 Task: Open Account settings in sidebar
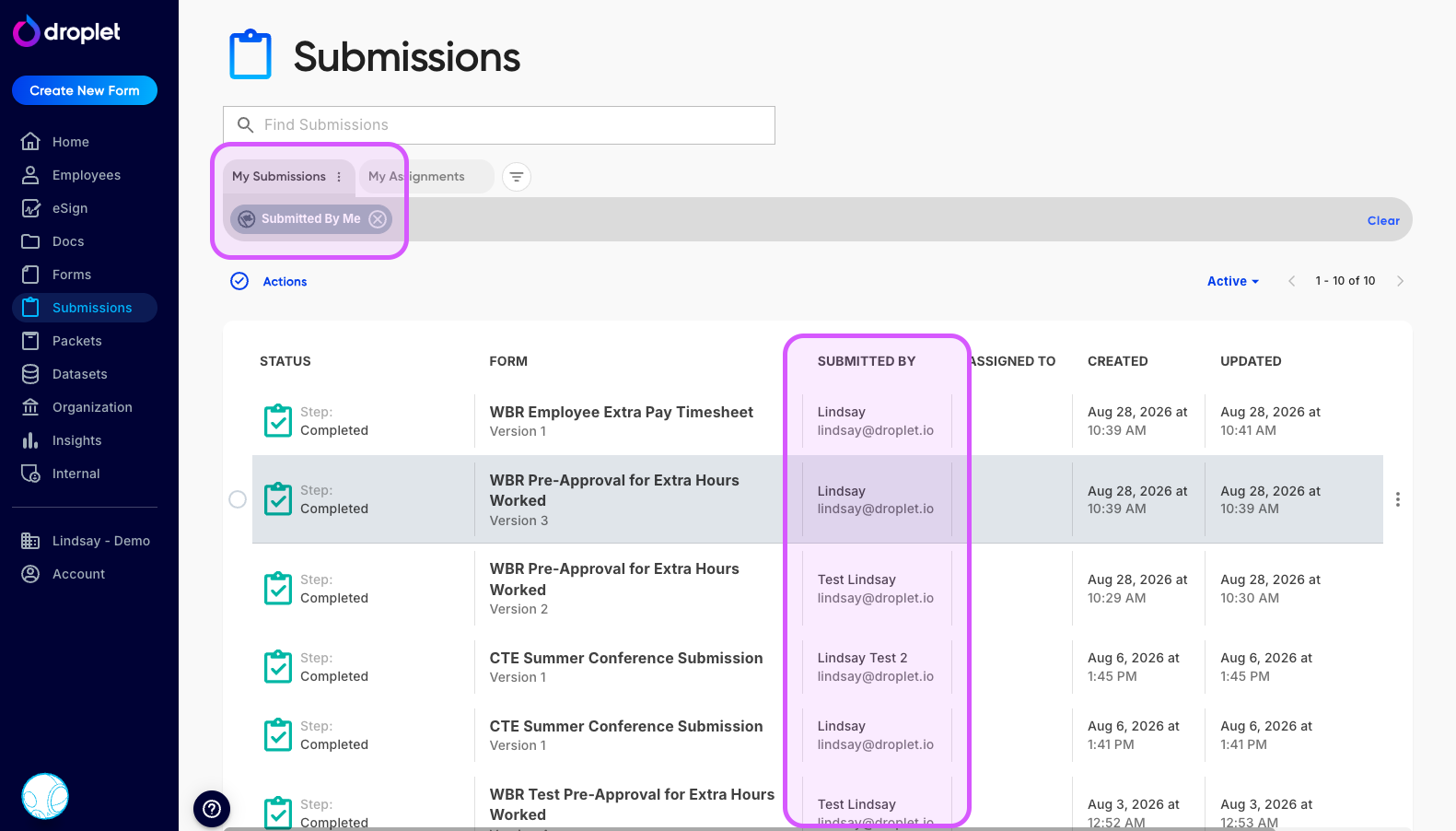click(85, 574)
